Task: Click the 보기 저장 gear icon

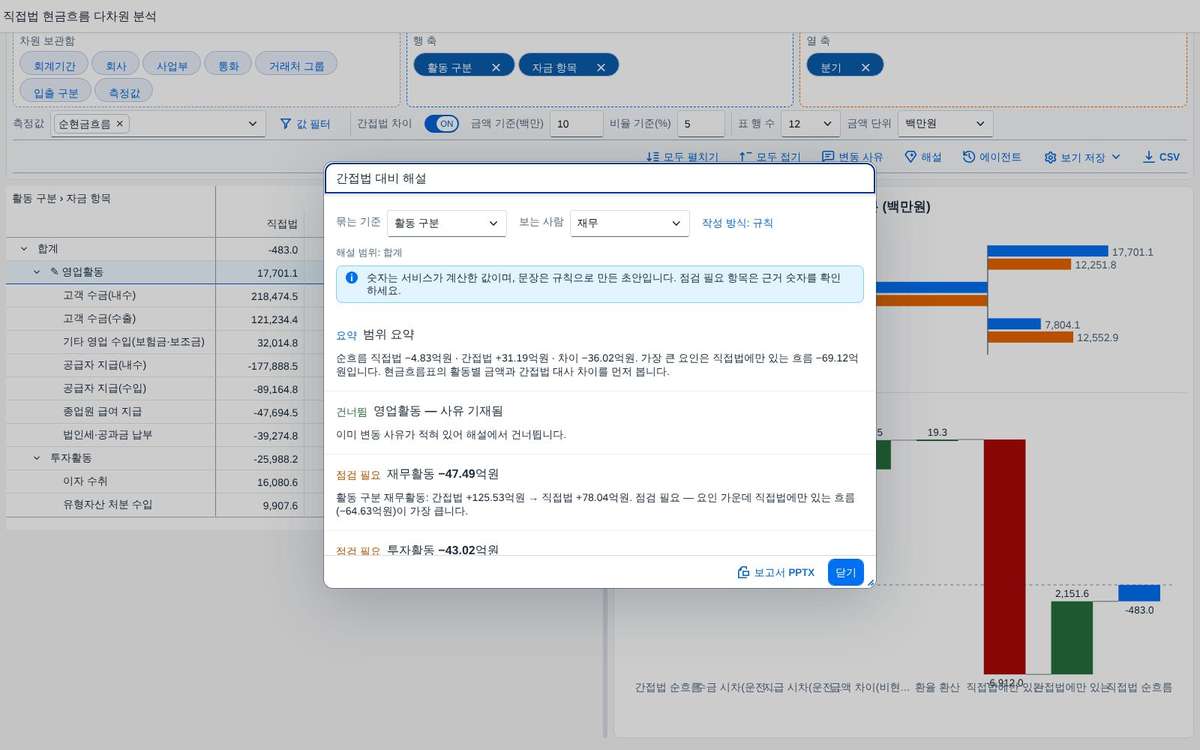Action: coord(1050,157)
